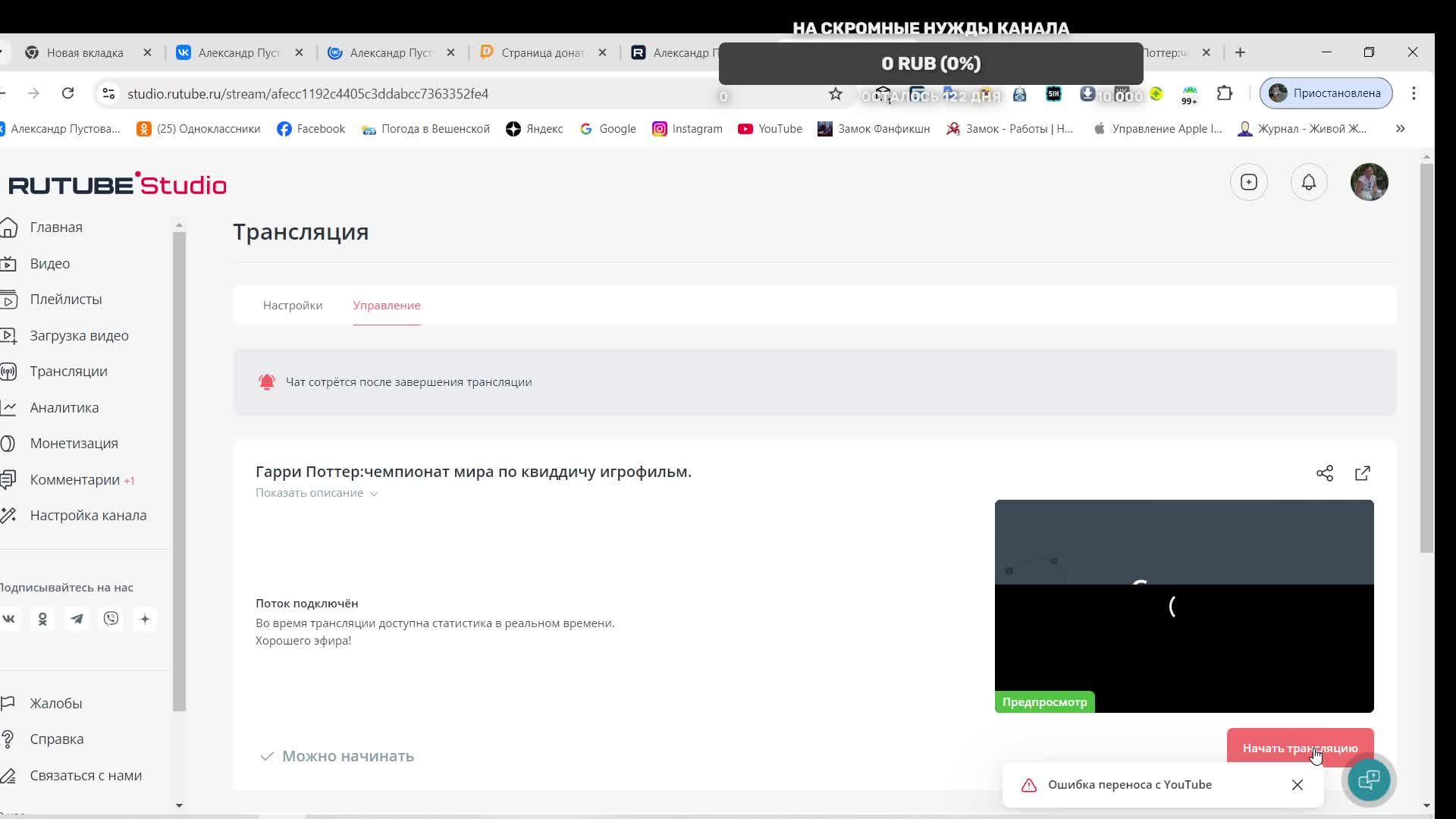The height and width of the screenshot is (819, 1456).
Task: Select the Управление tab
Action: 386,305
